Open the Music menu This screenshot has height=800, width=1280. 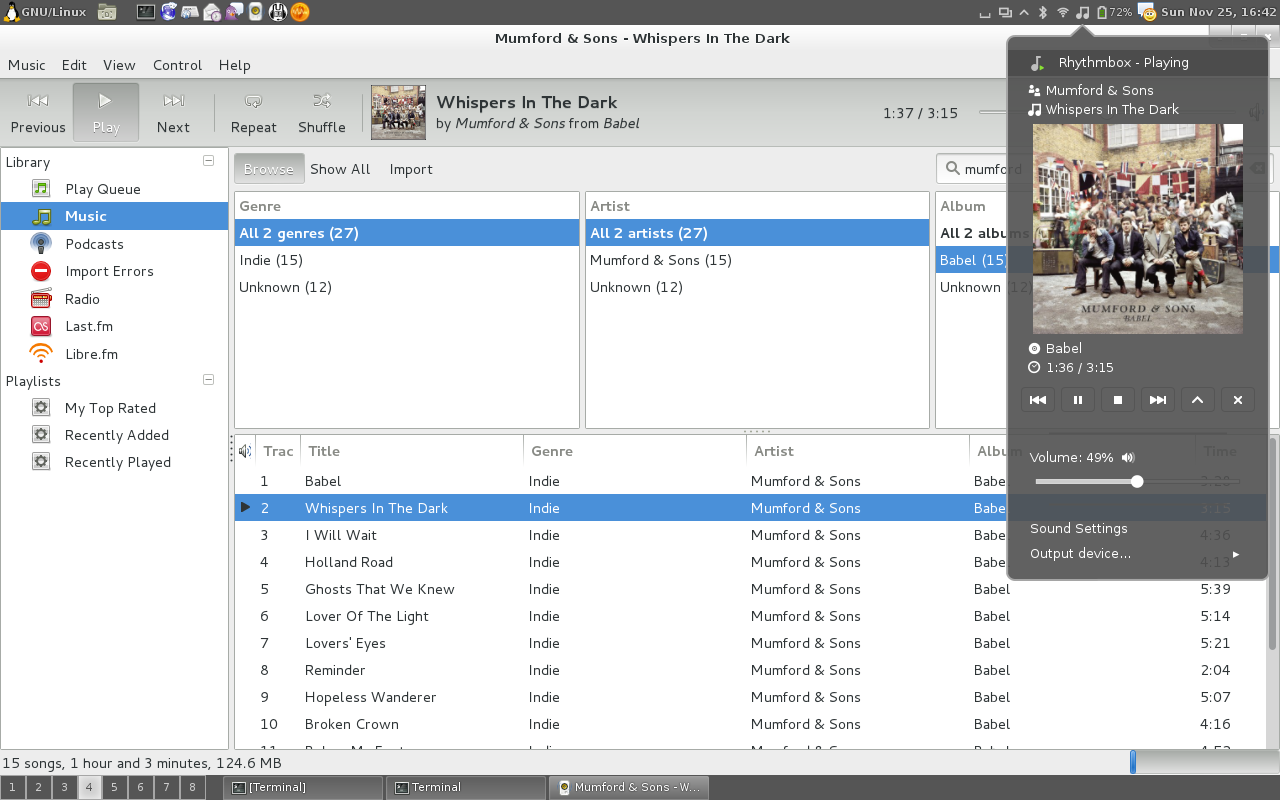tap(27, 65)
